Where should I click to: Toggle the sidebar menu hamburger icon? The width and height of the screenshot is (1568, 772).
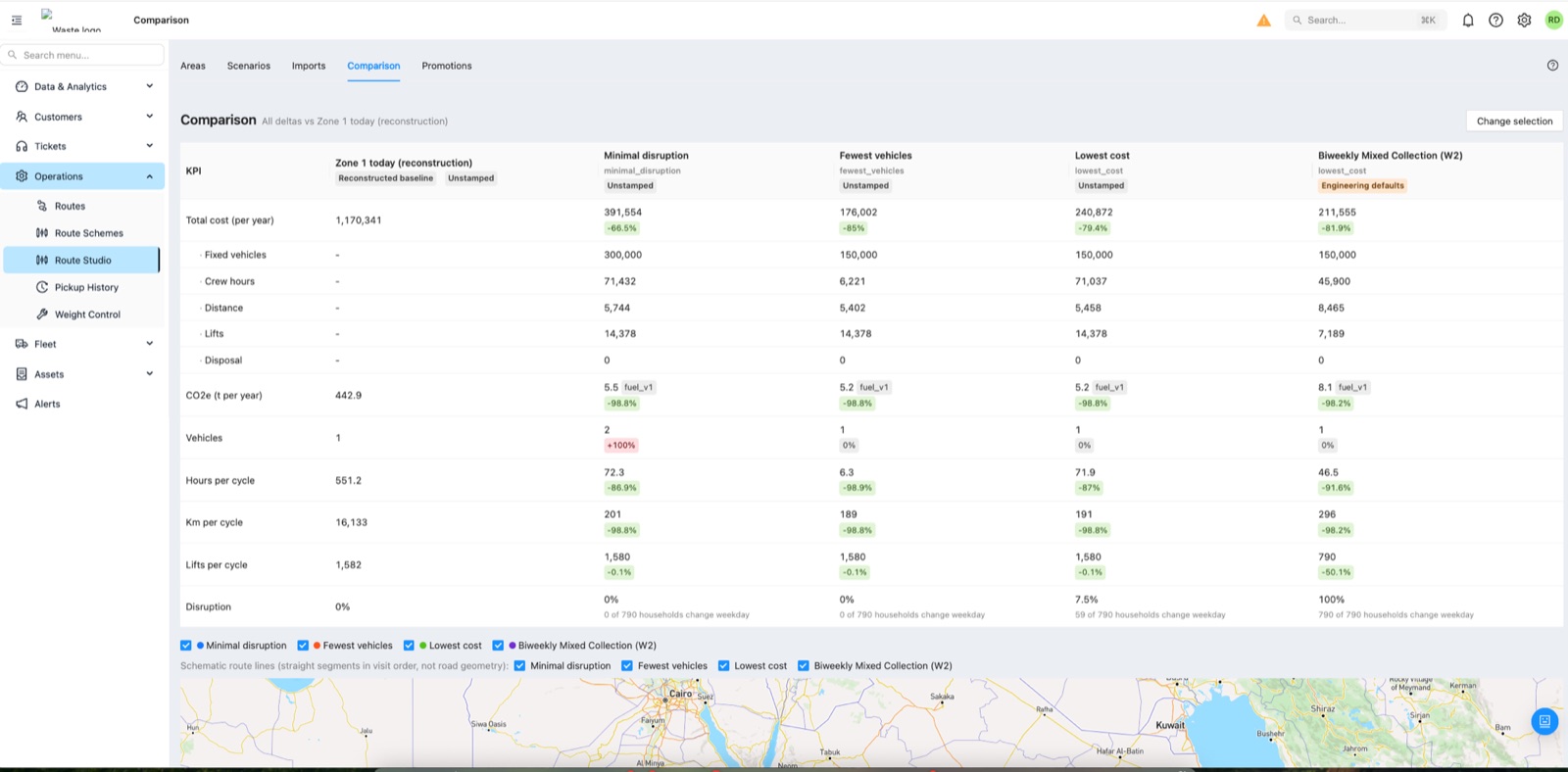point(17,20)
